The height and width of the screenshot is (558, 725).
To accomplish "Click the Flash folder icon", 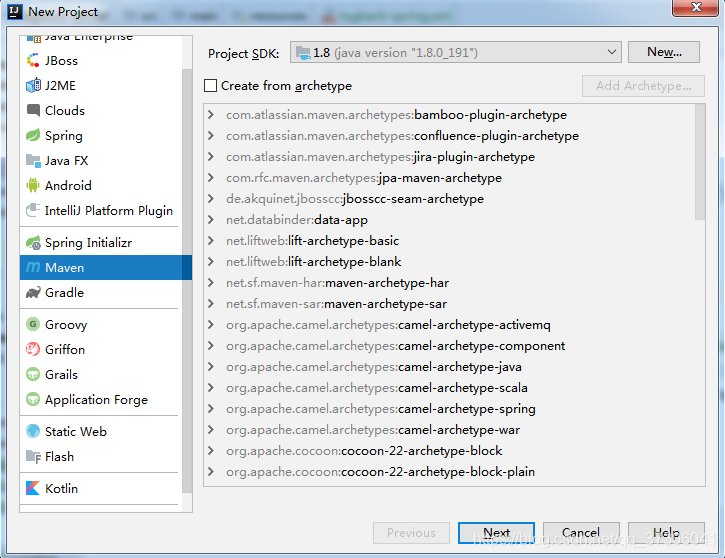I will 33,456.
